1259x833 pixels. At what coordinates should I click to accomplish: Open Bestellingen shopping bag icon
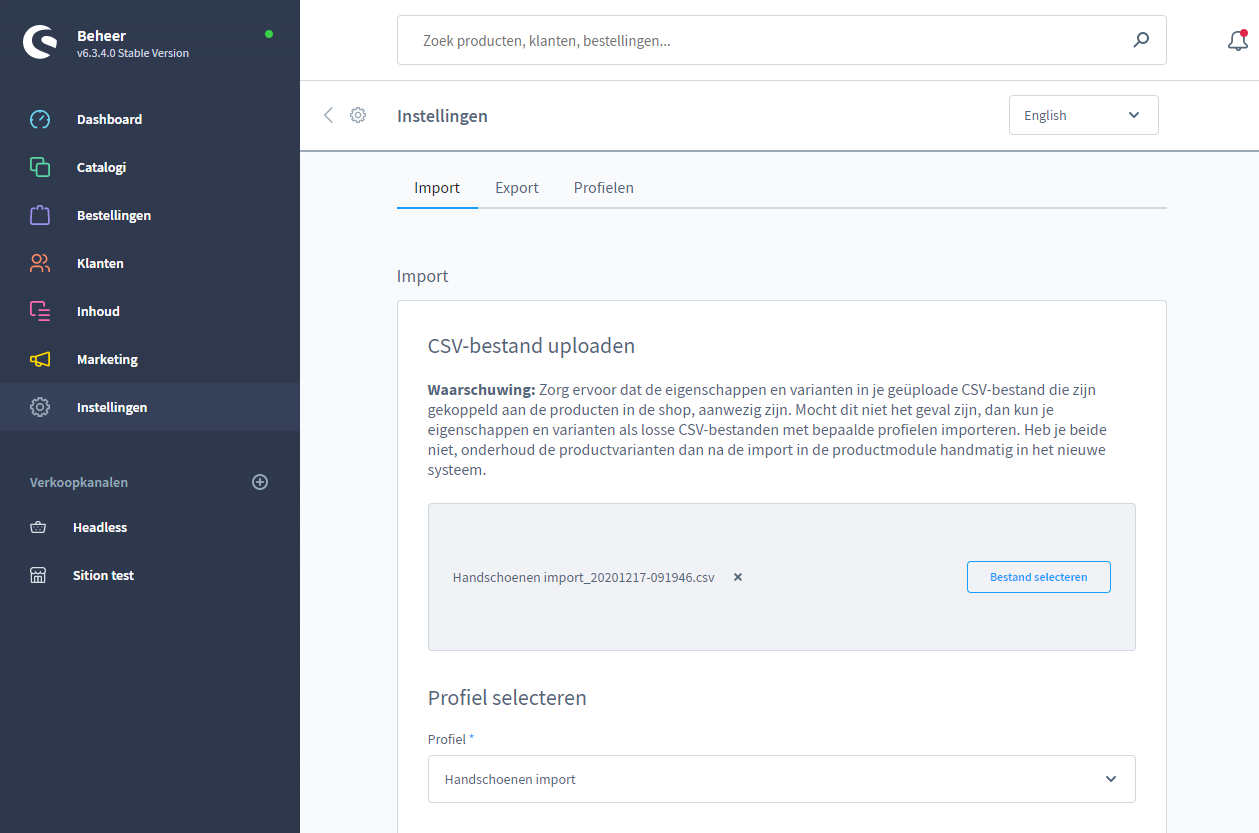click(40, 215)
